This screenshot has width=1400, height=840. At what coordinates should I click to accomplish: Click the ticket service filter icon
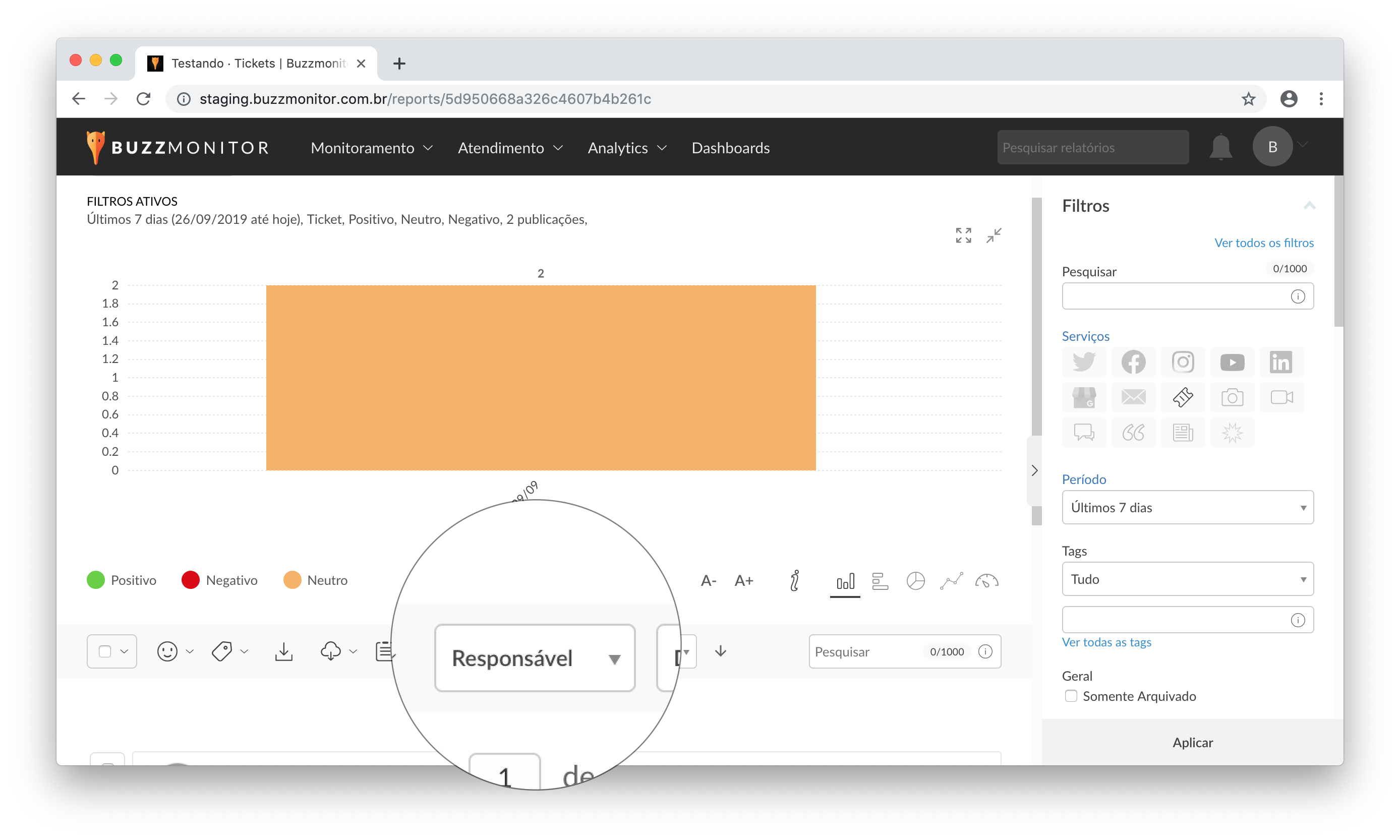point(1183,397)
